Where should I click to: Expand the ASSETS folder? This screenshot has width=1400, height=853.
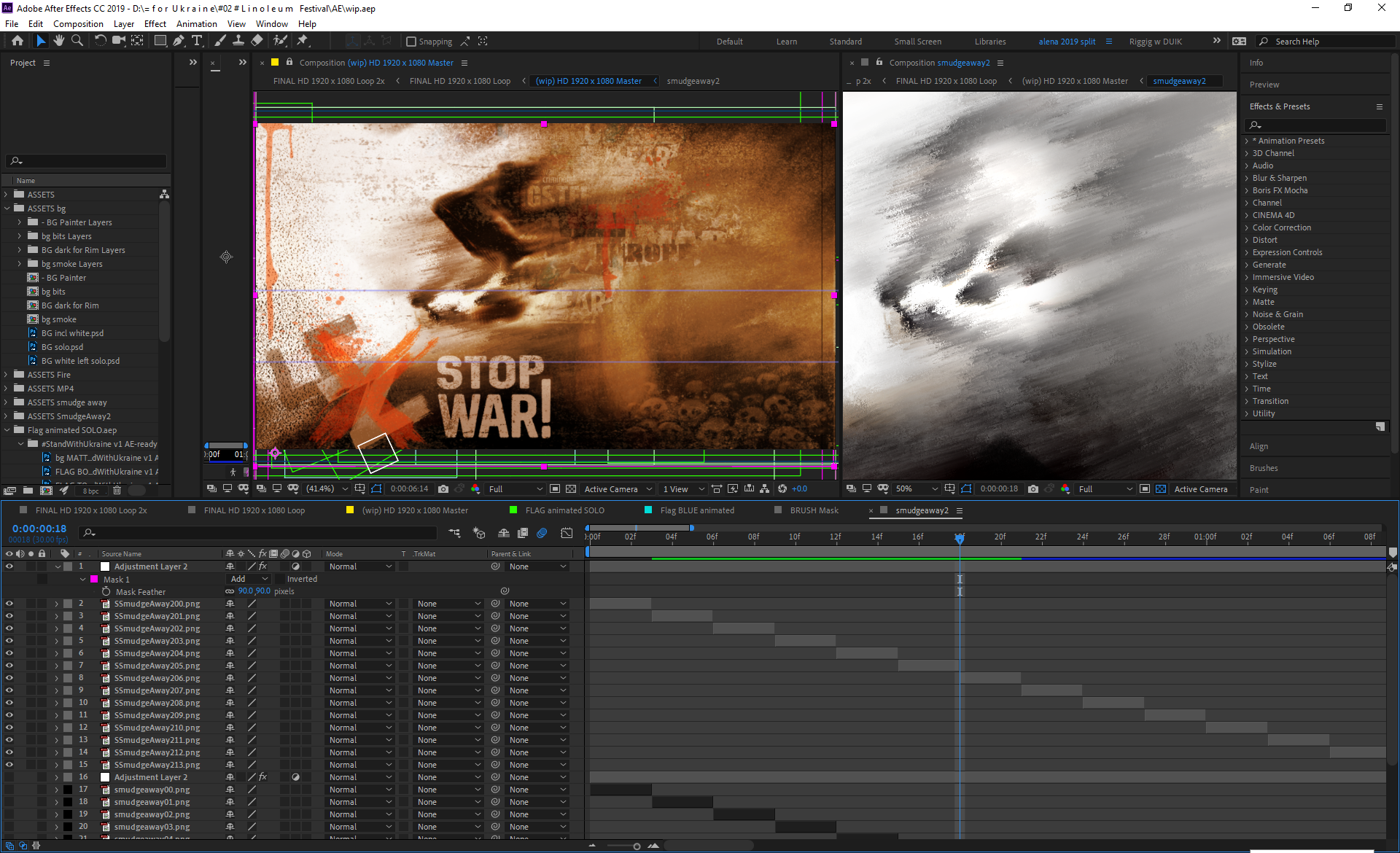tap(7, 195)
